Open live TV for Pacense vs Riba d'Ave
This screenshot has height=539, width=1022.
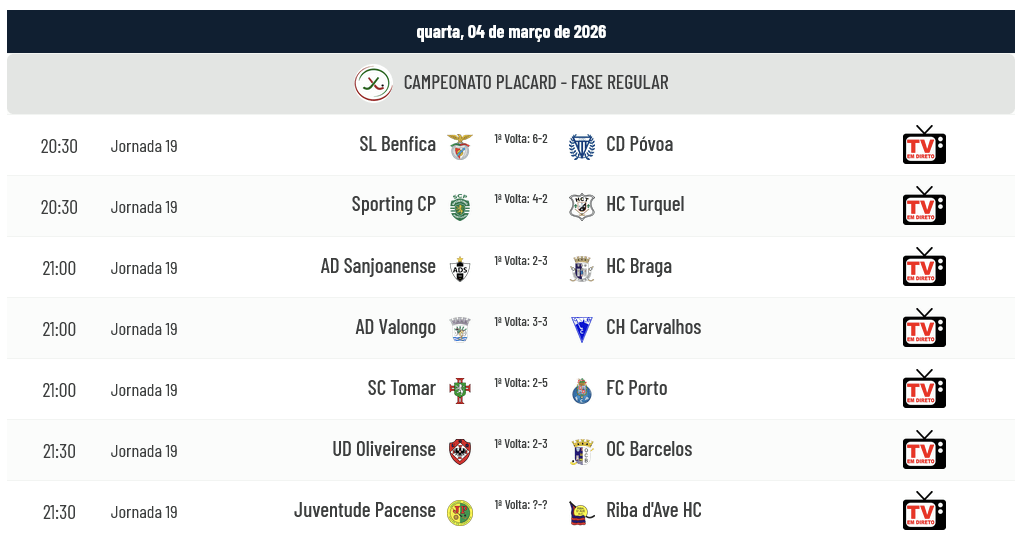pyautogui.click(x=924, y=512)
